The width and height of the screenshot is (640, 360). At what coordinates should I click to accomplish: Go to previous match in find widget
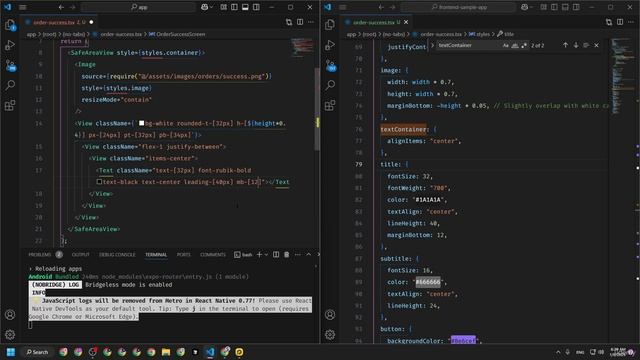565,45
